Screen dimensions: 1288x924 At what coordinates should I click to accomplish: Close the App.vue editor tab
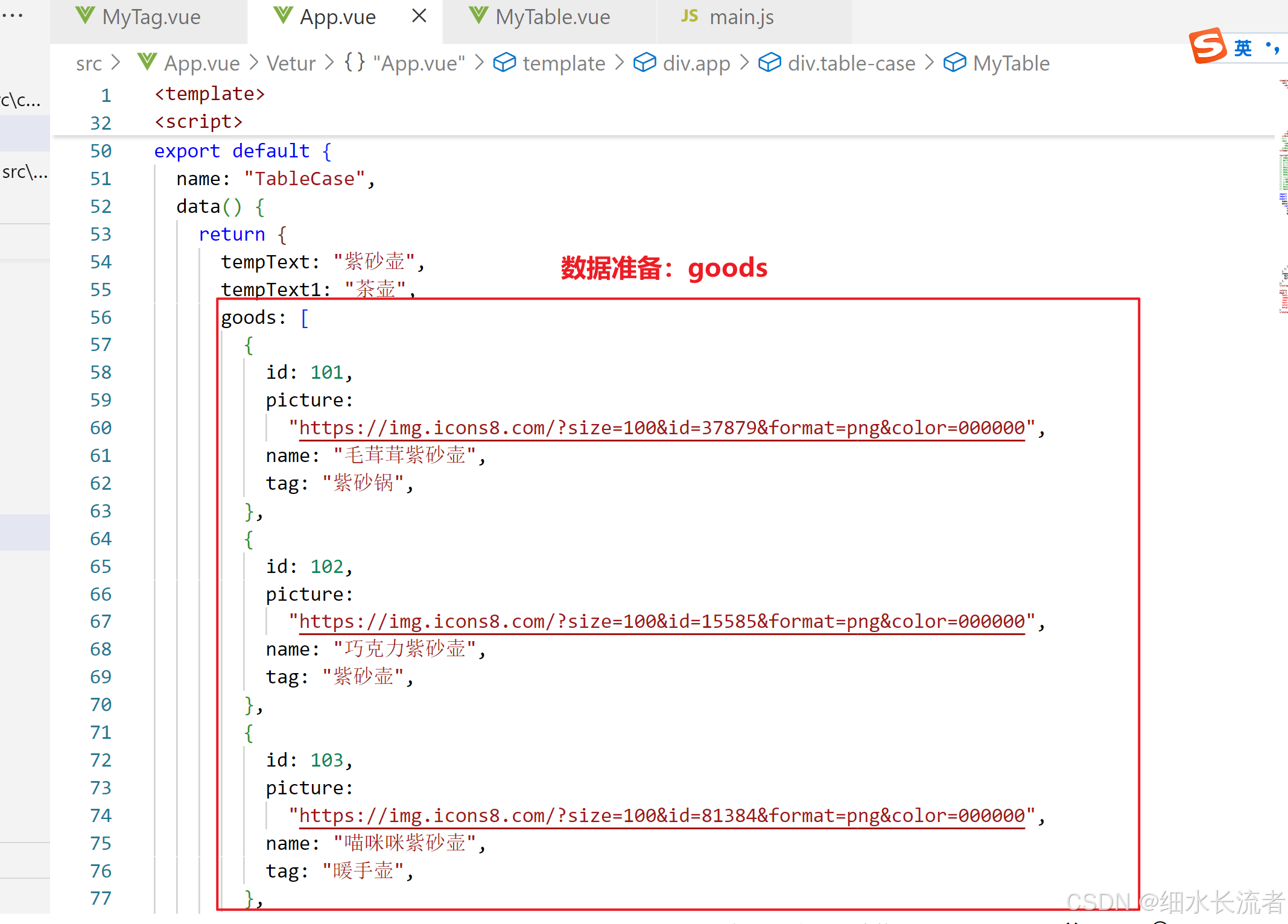point(419,16)
